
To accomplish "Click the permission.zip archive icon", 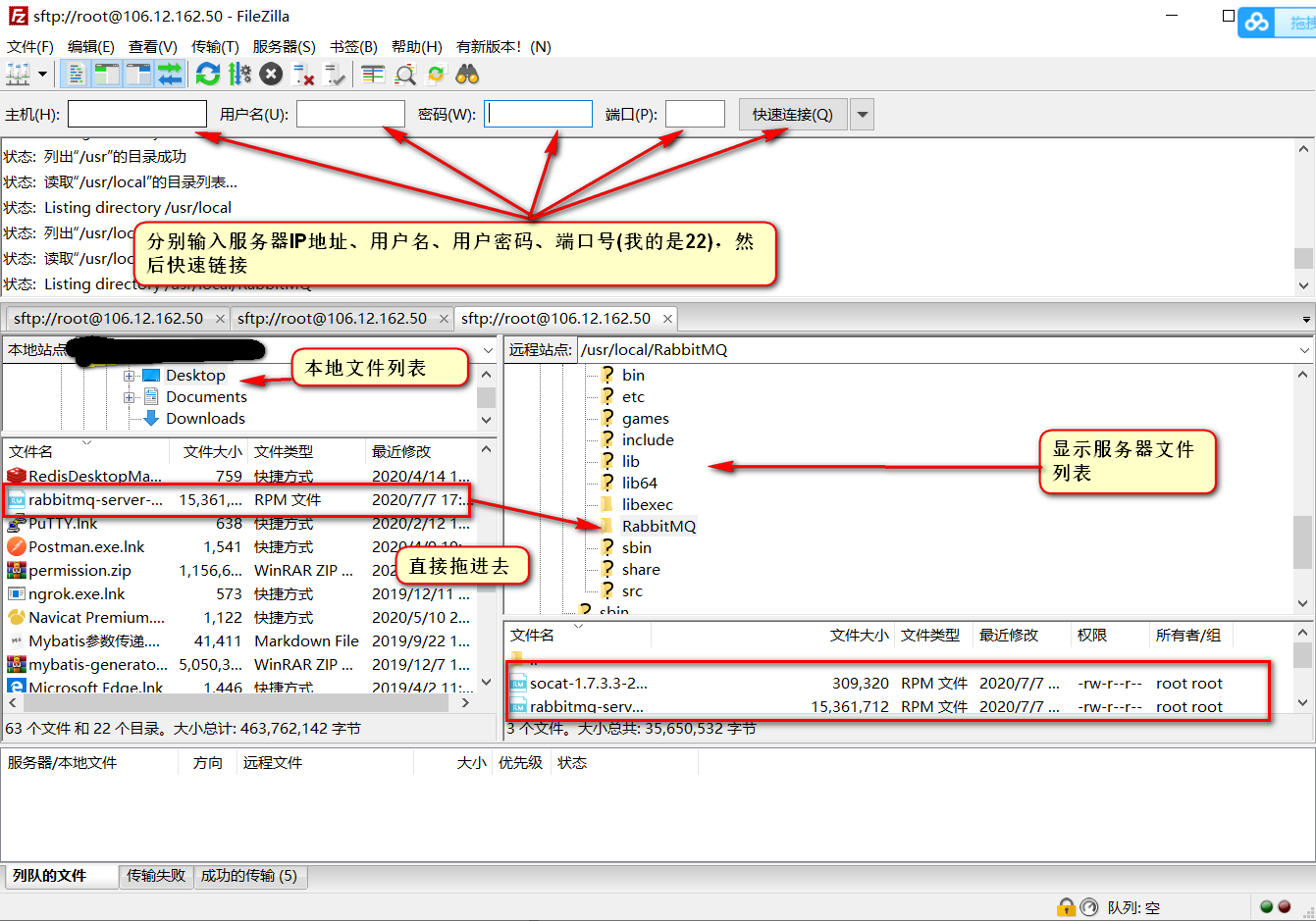I will [x=17, y=570].
